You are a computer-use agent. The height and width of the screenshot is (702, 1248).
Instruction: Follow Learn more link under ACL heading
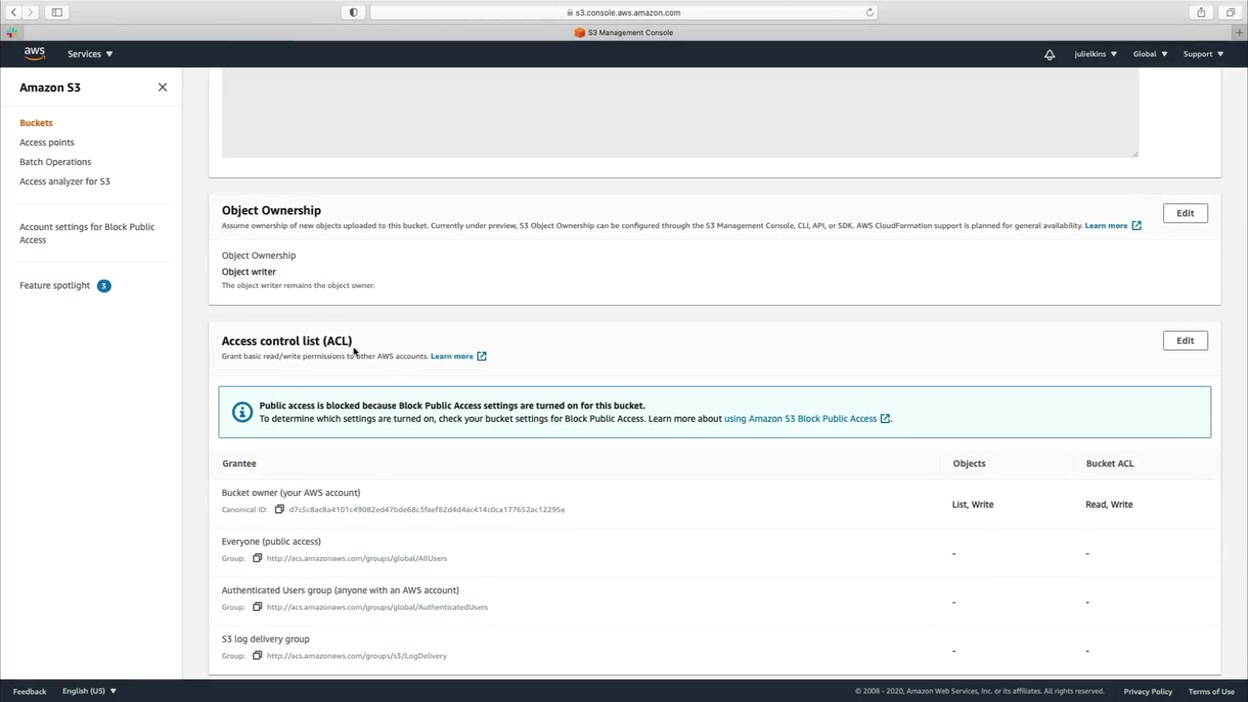click(452, 356)
